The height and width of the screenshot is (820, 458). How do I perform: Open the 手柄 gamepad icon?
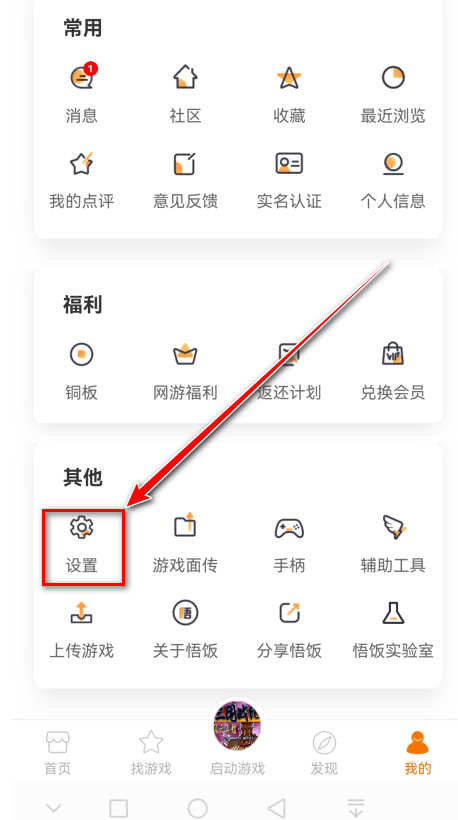[x=289, y=528]
